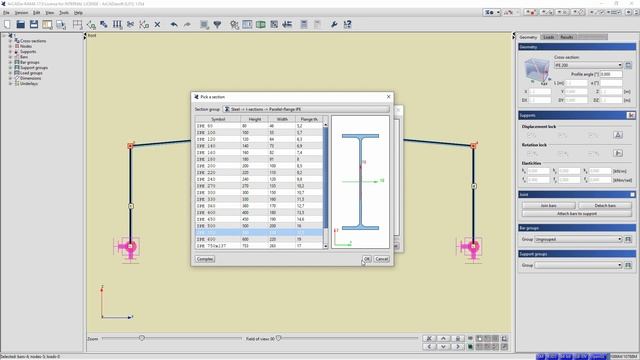The height and width of the screenshot is (360, 640).
Task: Select the IPE 600 row in table
Action: [x=259, y=239]
